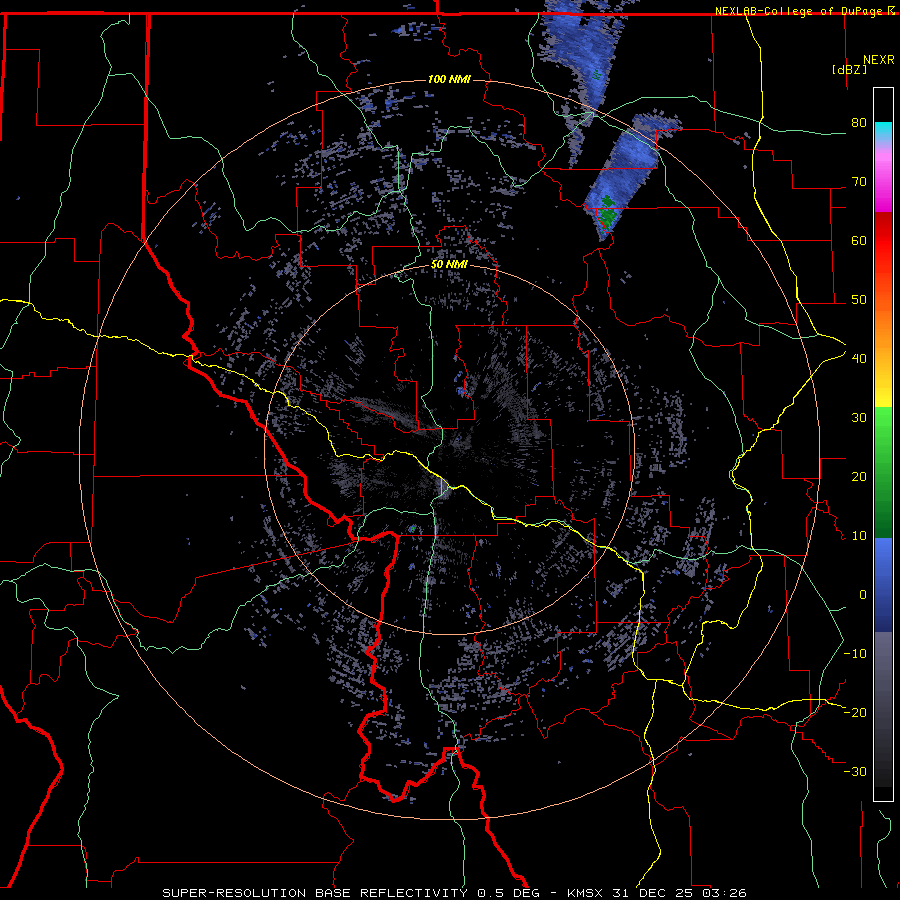The height and width of the screenshot is (900, 900).
Task: Click the positive 10 value on the dBZ scale
Action: pyautogui.click(x=859, y=536)
